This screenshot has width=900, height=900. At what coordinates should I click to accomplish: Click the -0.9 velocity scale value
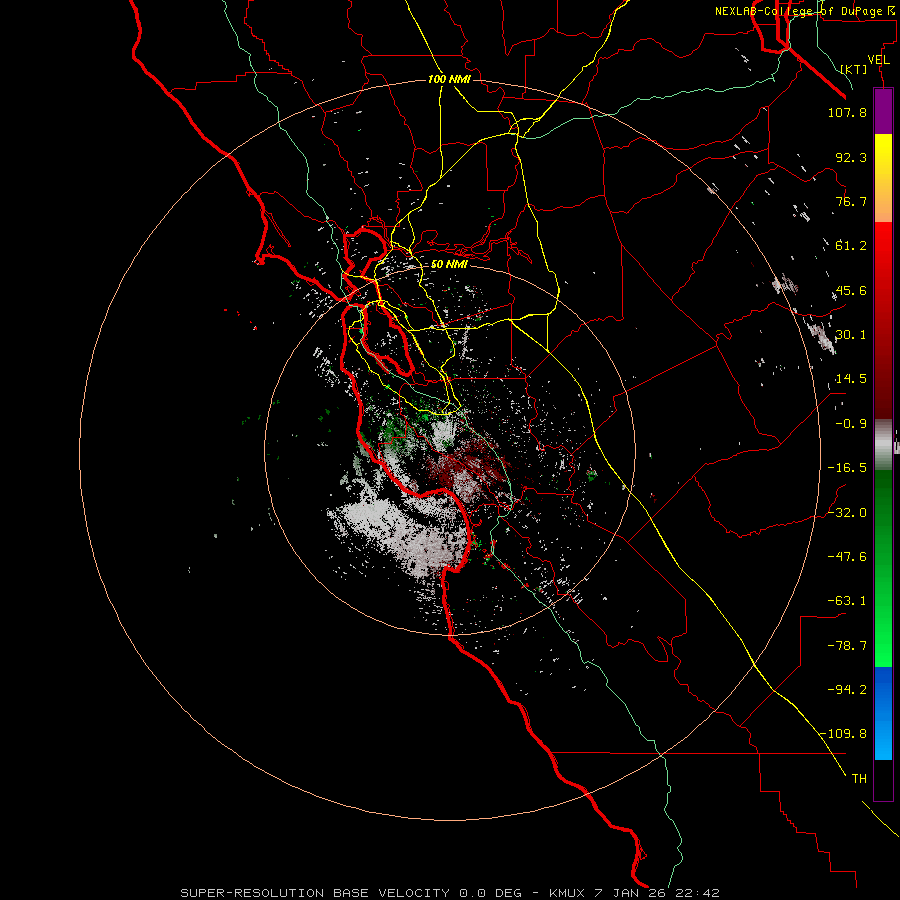tap(851, 424)
